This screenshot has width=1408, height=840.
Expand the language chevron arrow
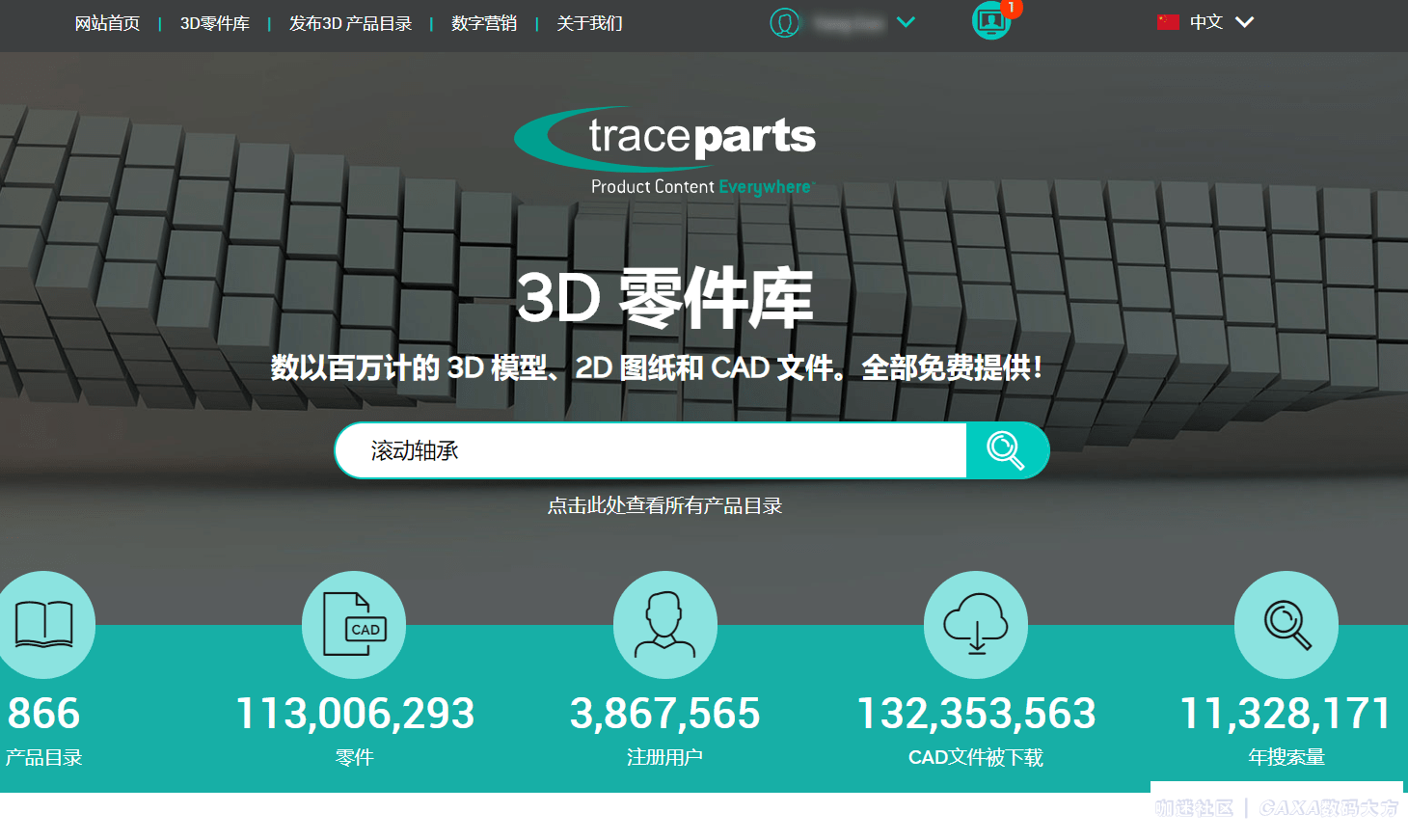coord(1244,22)
